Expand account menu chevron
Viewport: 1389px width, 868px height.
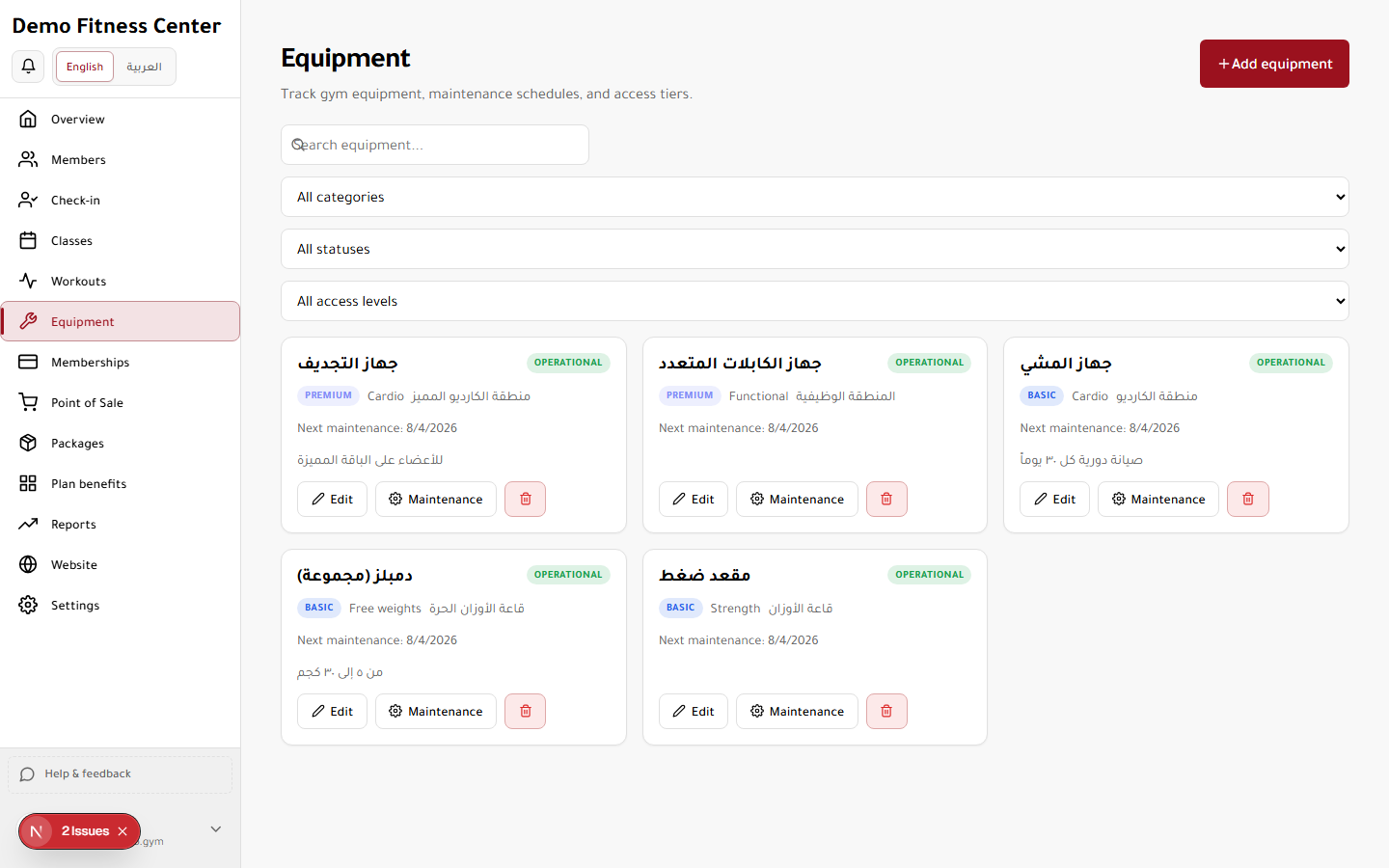click(x=216, y=829)
